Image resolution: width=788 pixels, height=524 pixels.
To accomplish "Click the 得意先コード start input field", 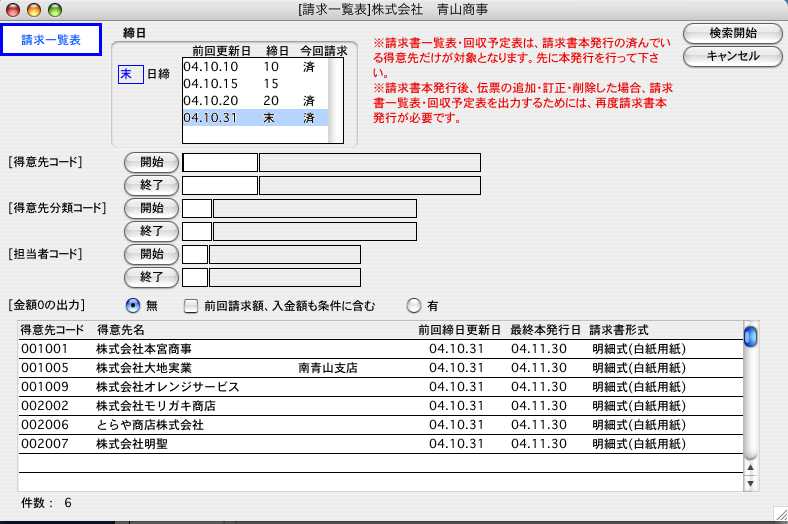I will point(220,162).
